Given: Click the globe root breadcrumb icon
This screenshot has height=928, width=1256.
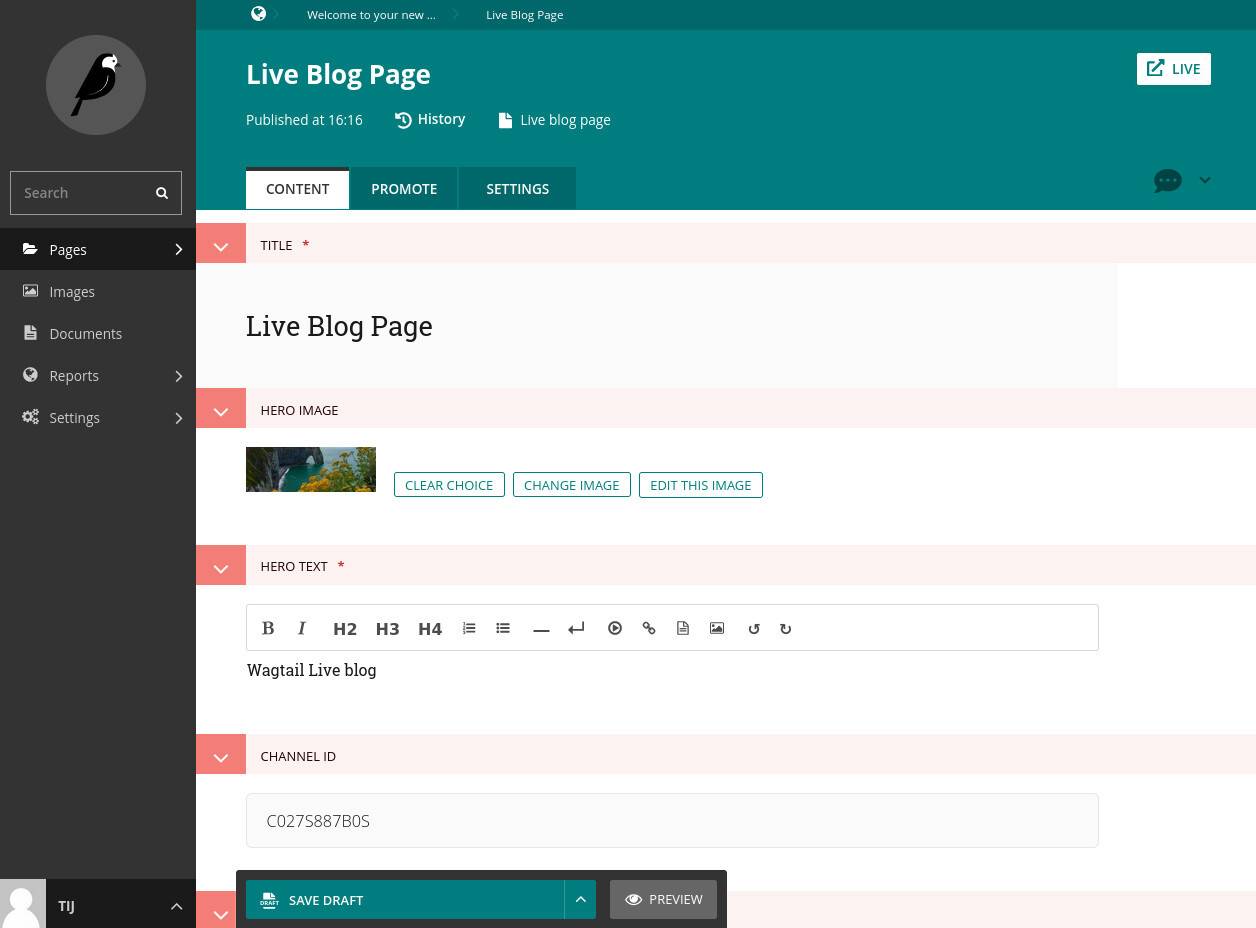Looking at the screenshot, I should pyautogui.click(x=258, y=14).
